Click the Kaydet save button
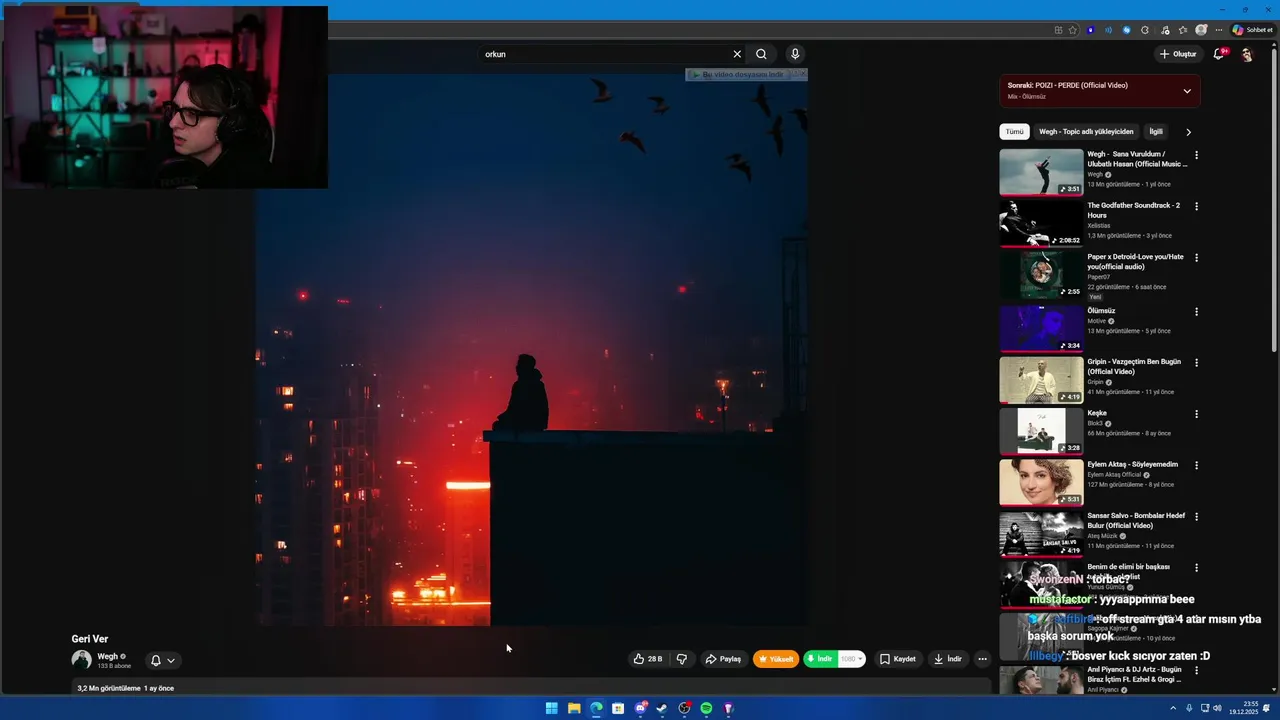Image resolution: width=1280 pixels, height=720 pixels. point(897,659)
